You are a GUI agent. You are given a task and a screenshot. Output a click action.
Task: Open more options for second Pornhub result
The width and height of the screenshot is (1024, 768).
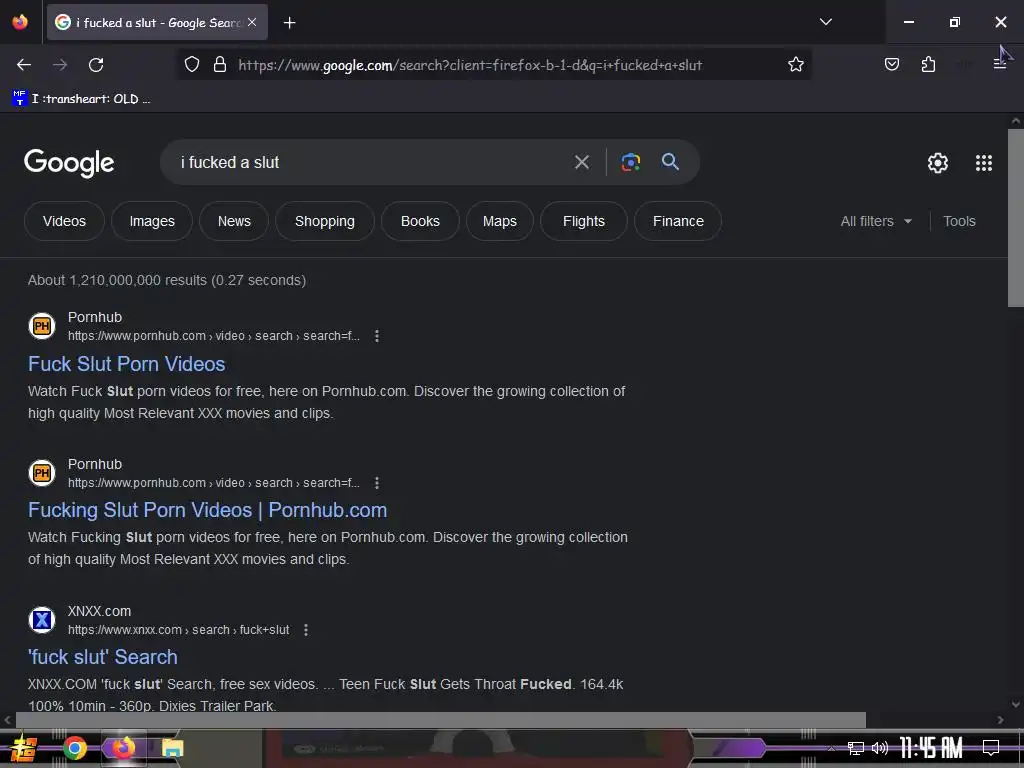coord(376,483)
